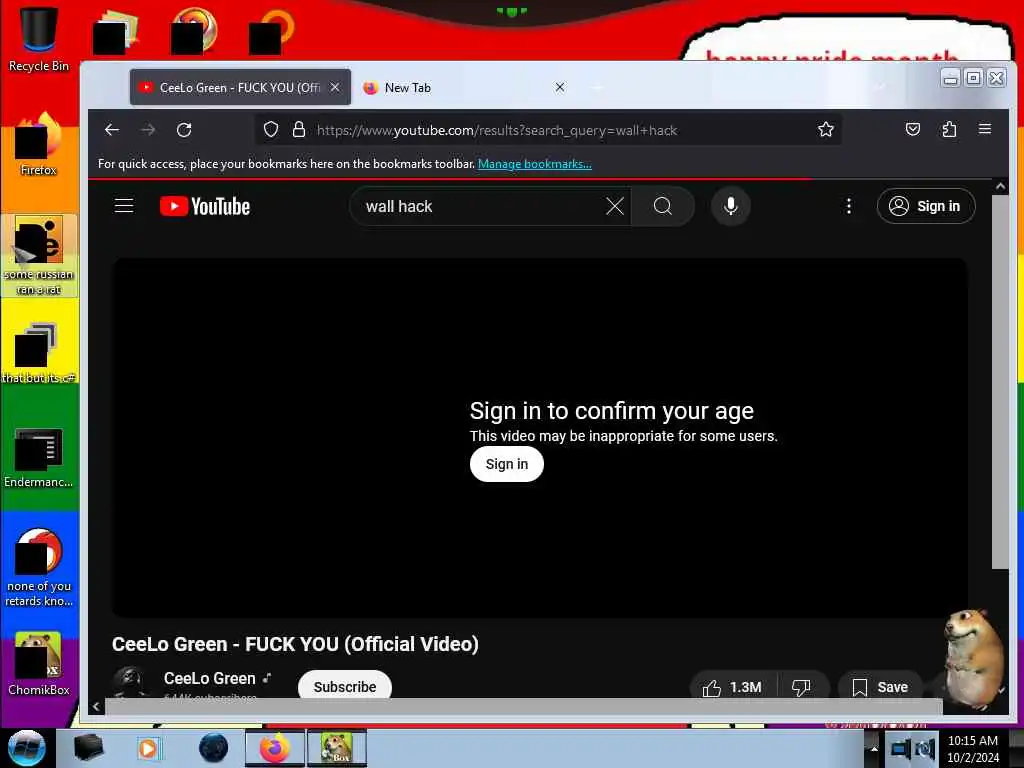Run the YouTube search magnifier button
The width and height of the screenshot is (1024, 768).
663,206
